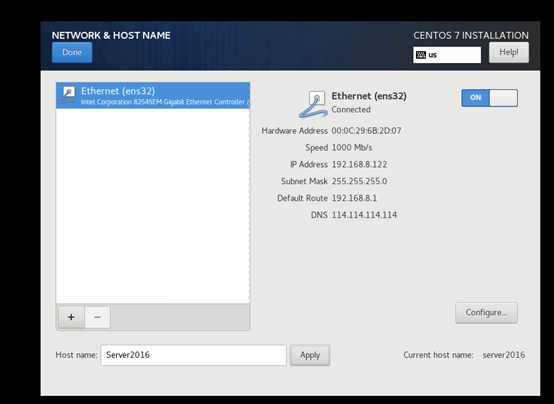This screenshot has height=404, width=554.
Task: Click the subnet mask 255.255.255.0
Action: tap(359, 181)
